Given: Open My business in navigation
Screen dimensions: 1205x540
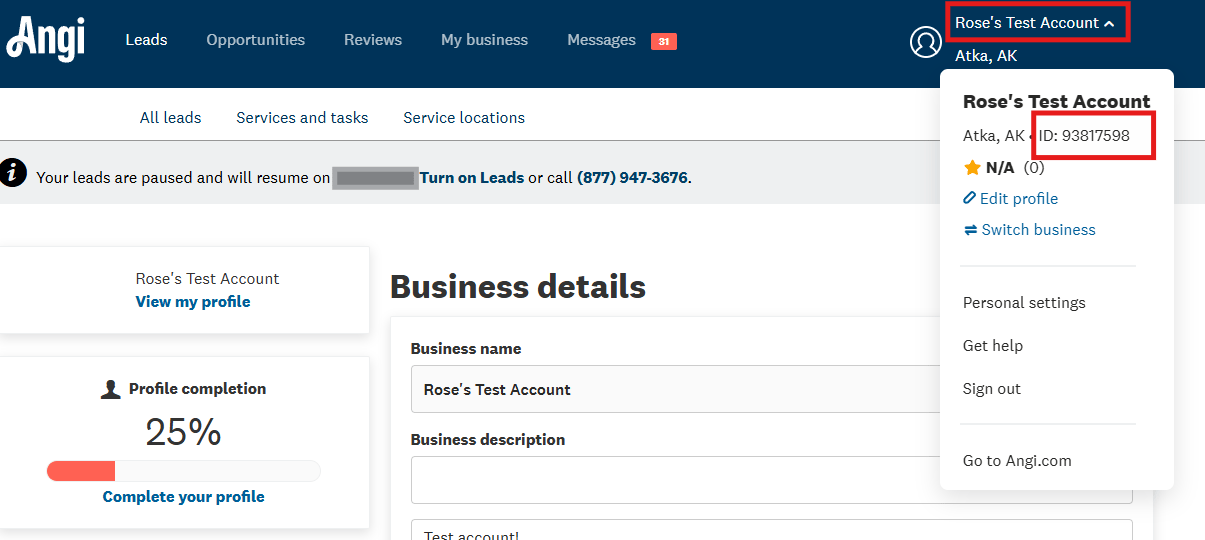Looking at the screenshot, I should [484, 40].
